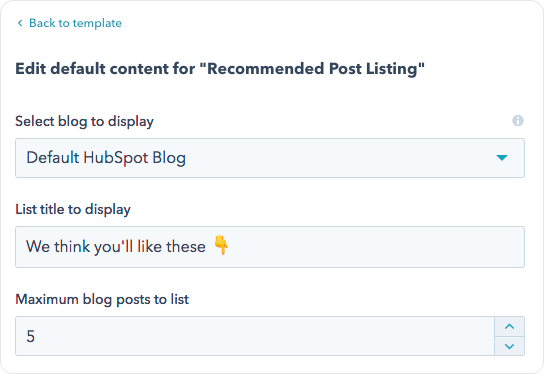The image size is (544, 374).
Task: Click the Select blog to display label
Action: coord(84,121)
